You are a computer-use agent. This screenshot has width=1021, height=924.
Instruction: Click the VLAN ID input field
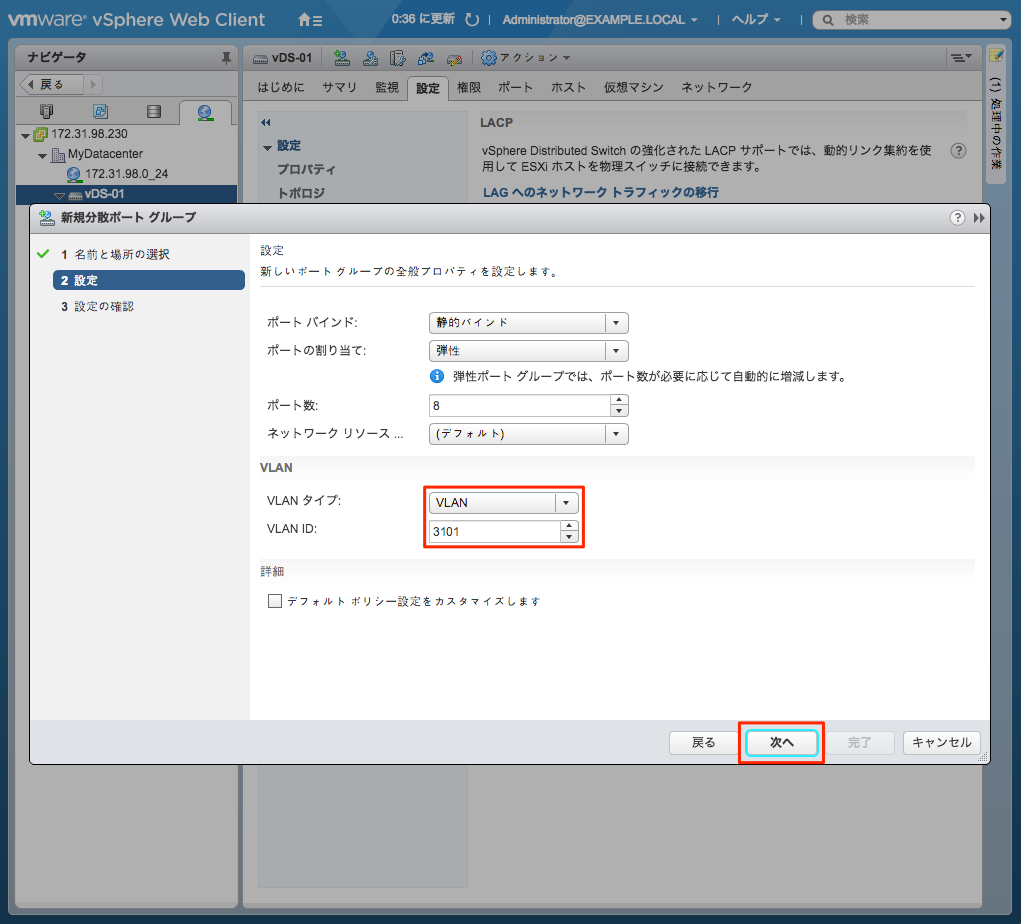(x=495, y=531)
